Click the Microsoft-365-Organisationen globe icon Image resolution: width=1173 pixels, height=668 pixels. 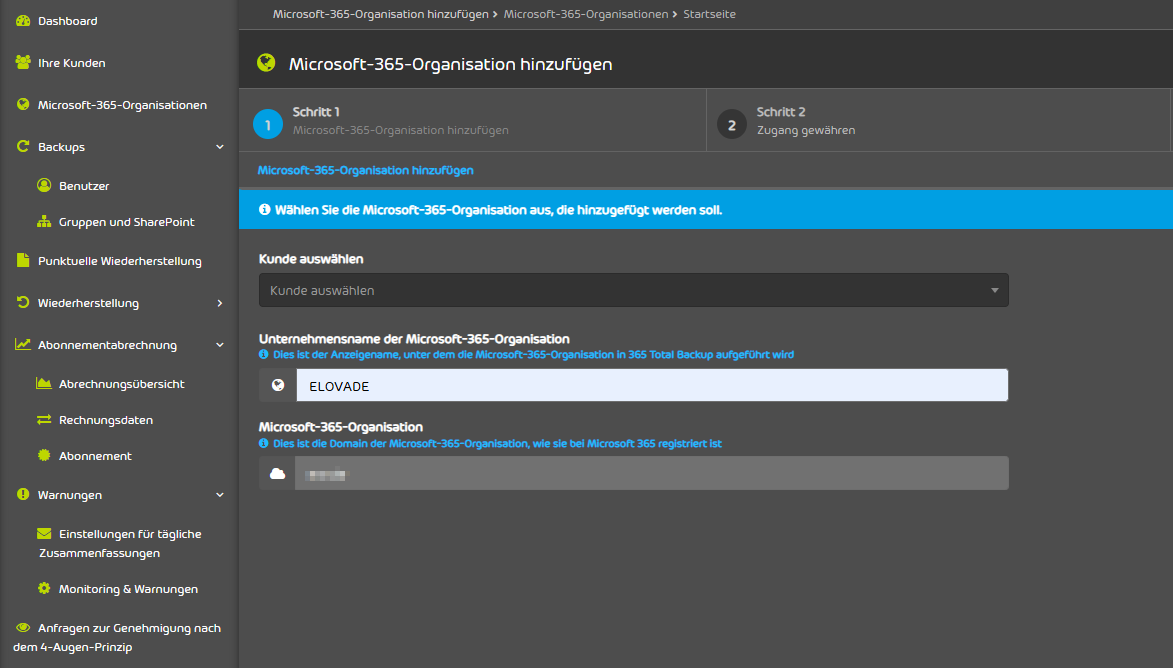(x=23, y=105)
